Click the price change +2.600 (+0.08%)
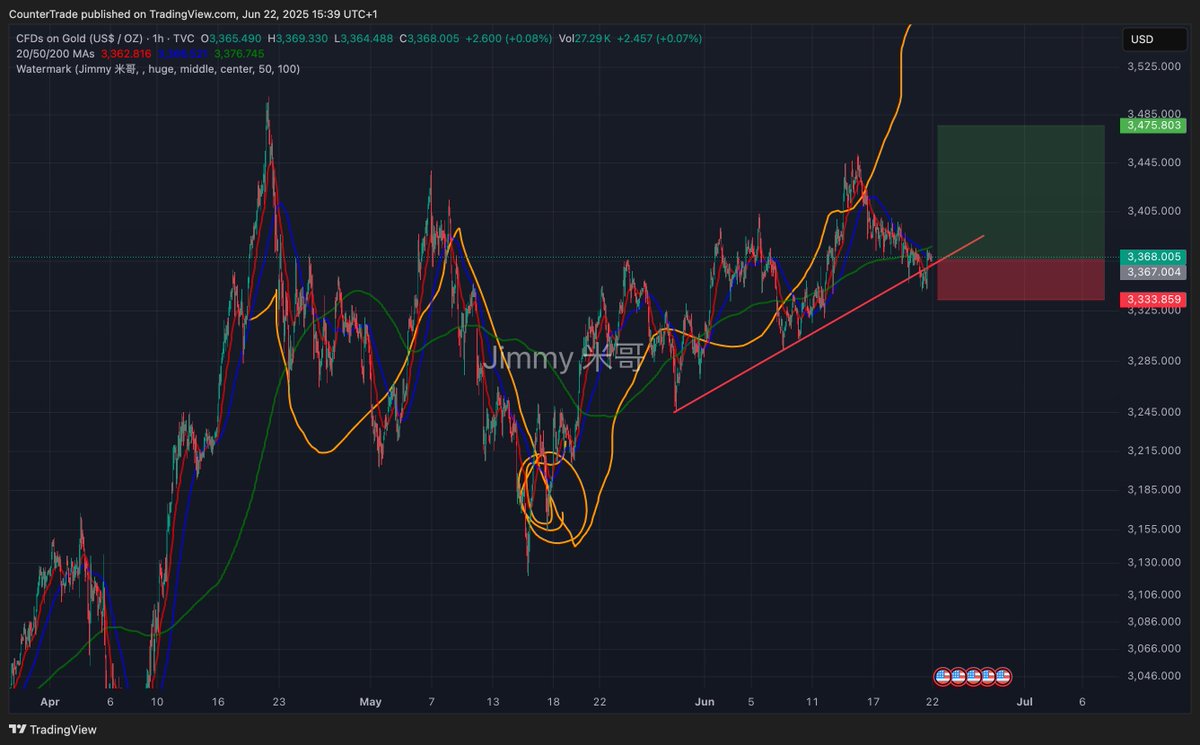The height and width of the screenshot is (745, 1200). pyautogui.click(x=510, y=38)
